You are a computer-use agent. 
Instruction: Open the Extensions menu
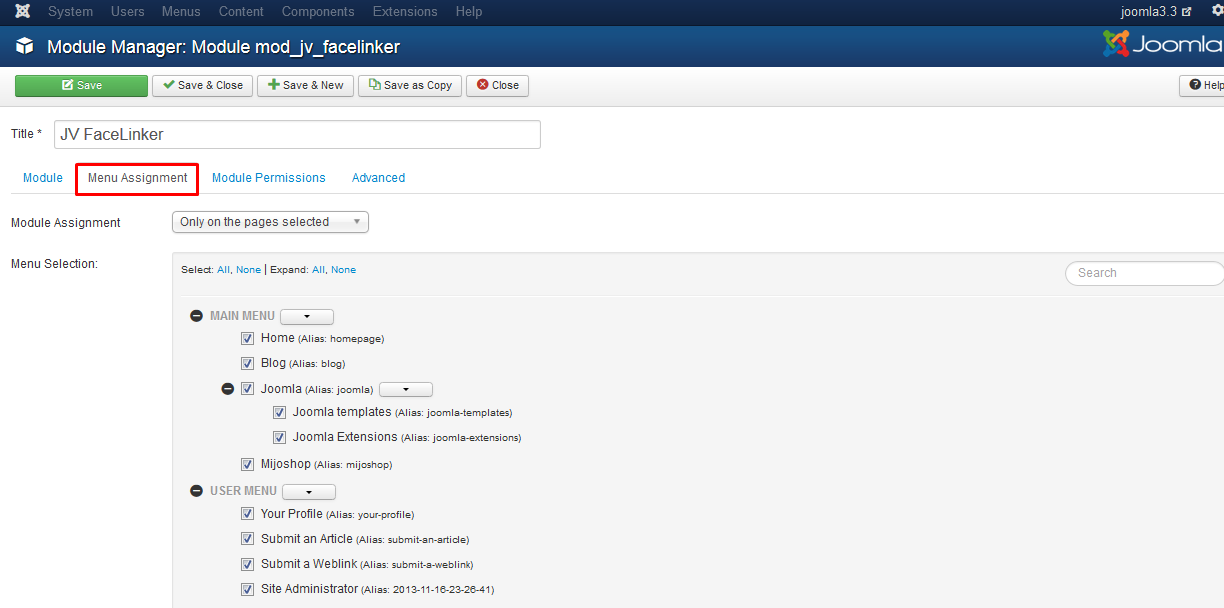coord(405,12)
